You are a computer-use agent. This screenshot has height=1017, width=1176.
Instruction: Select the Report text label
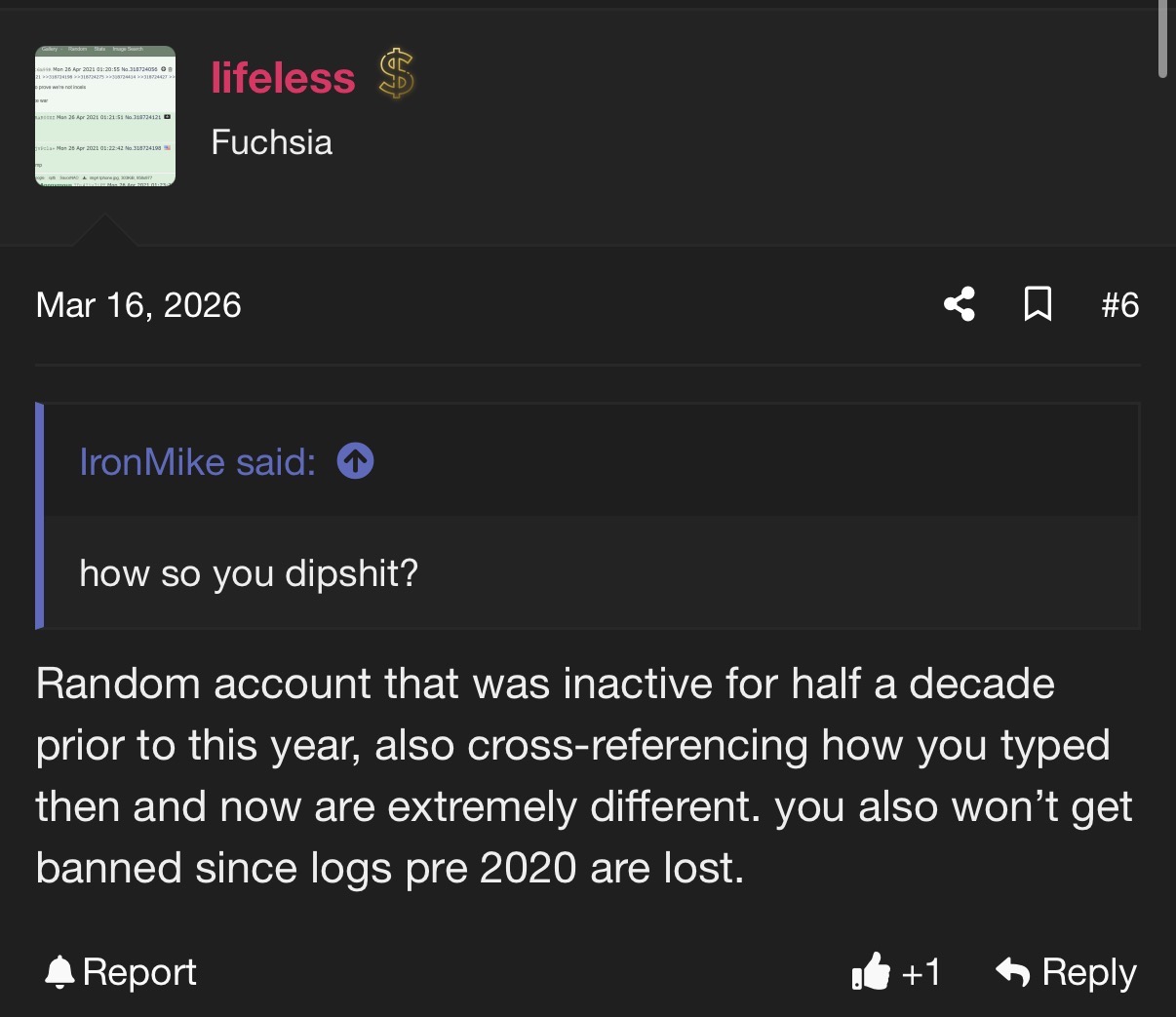pos(139,972)
